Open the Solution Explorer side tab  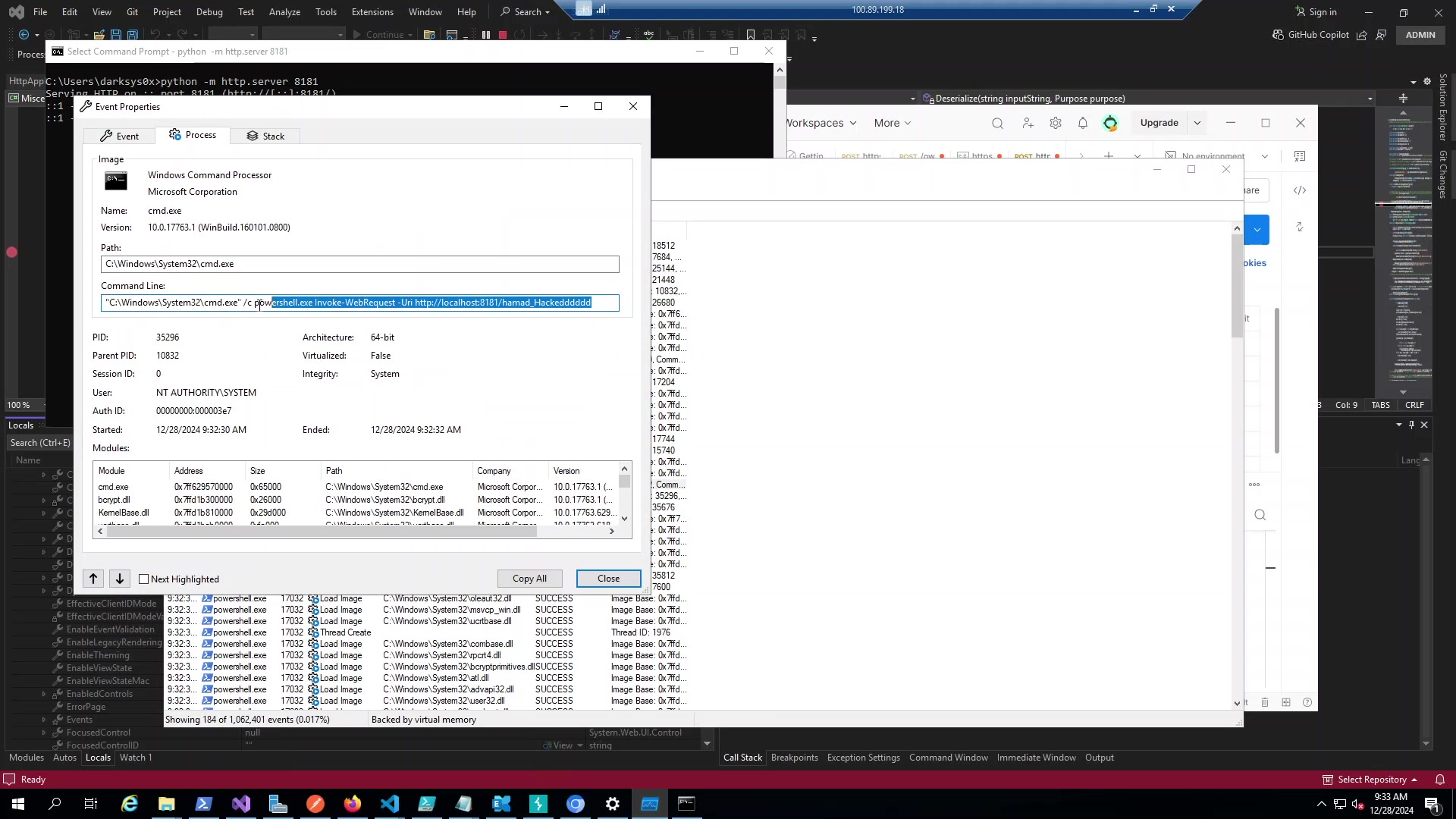coord(1443,107)
